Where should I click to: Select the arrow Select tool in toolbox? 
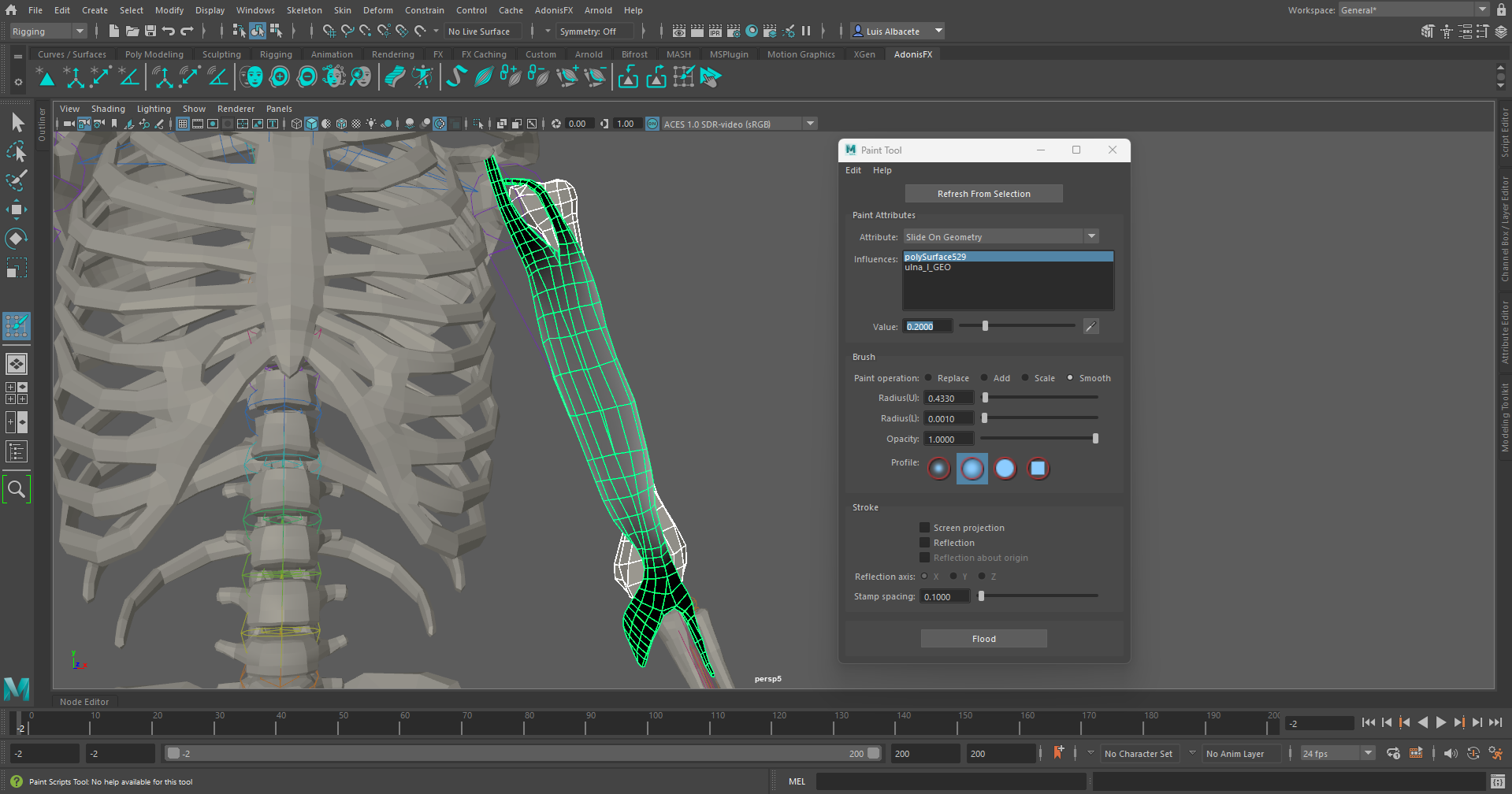point(17,122)
